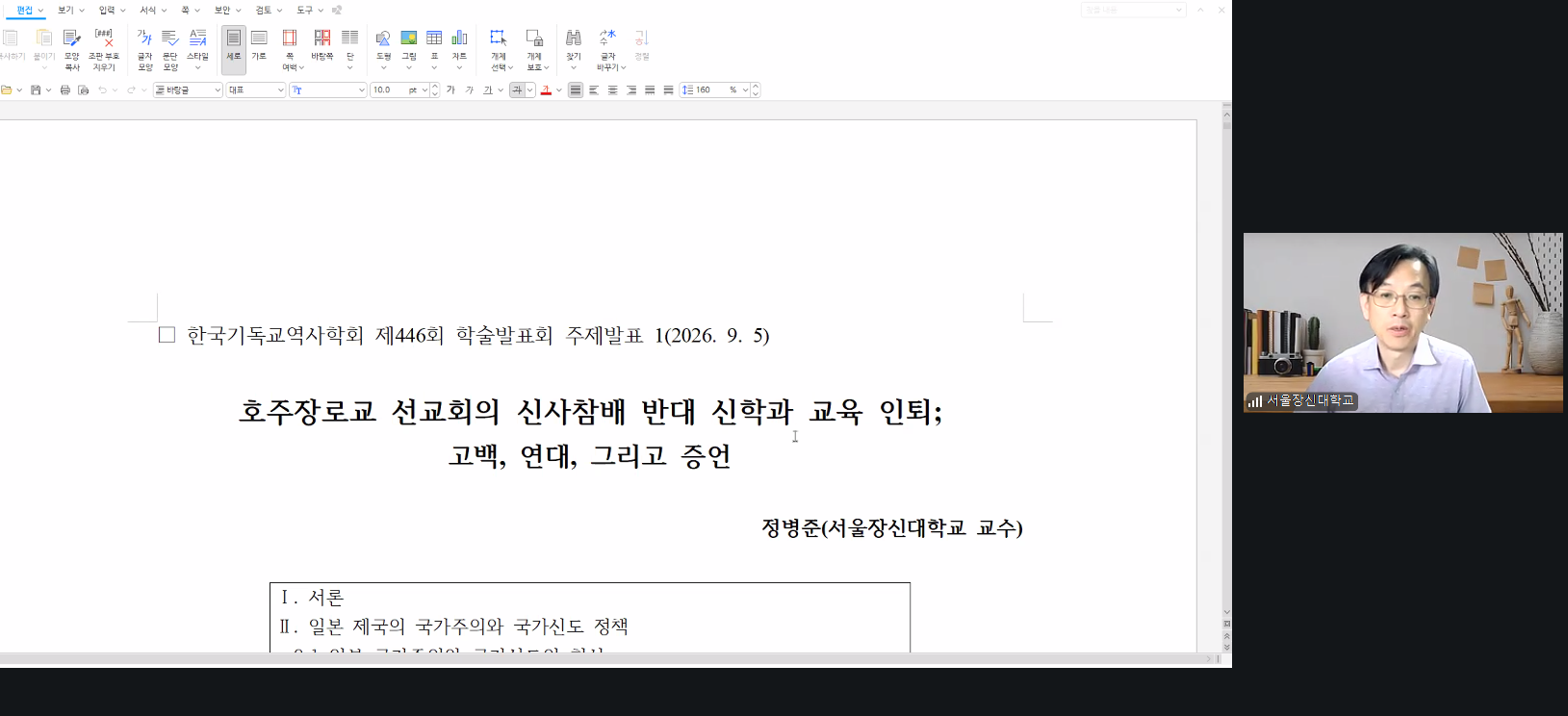
Task: Toggle bold 가 formatting
Action: click(x=450, y=90)
